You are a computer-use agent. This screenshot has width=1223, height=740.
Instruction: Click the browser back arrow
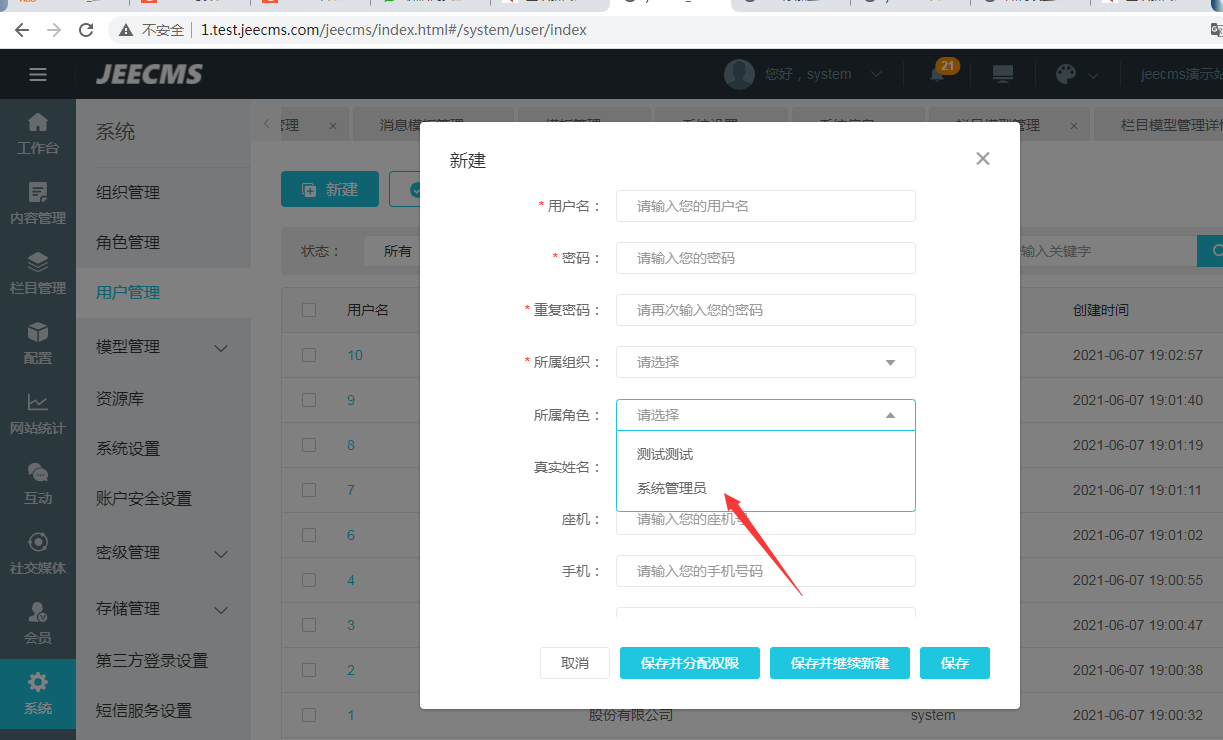pos(22,30)
